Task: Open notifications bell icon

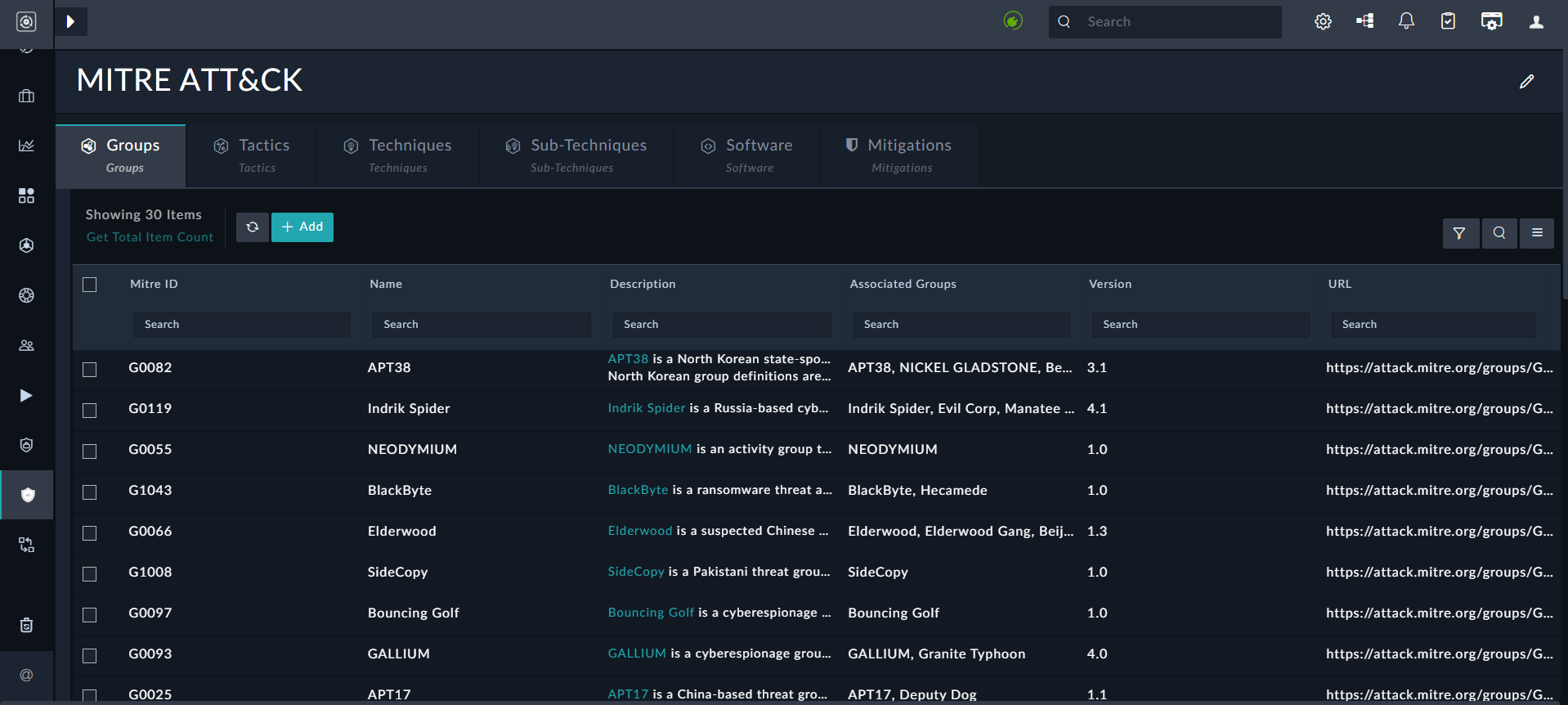Action: pyautogui.click(x=1406, y=21)
